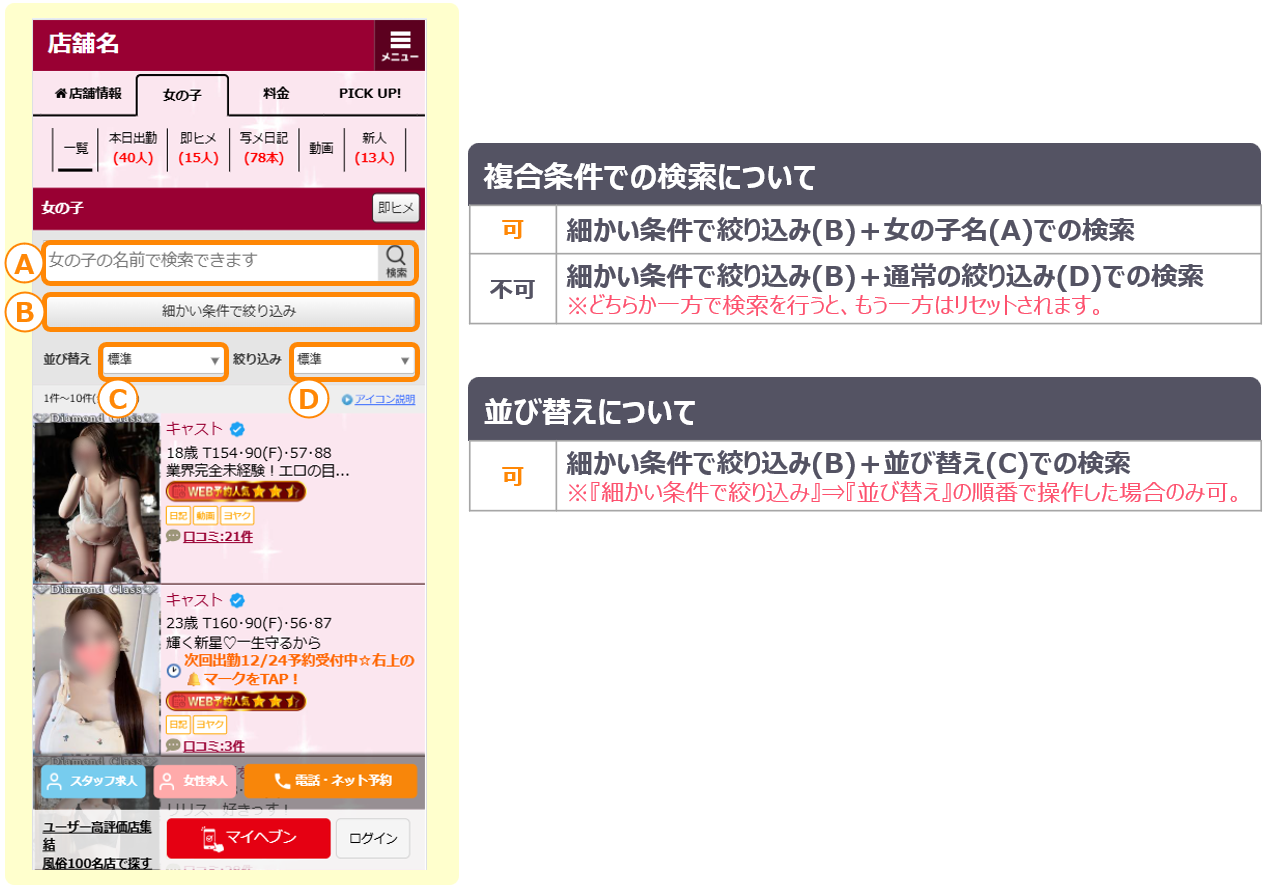Image resolution: width=1269 pixels, height=890 pixels.
Task: Click the アイコン説明 link
Action: [x=378, y=400]
